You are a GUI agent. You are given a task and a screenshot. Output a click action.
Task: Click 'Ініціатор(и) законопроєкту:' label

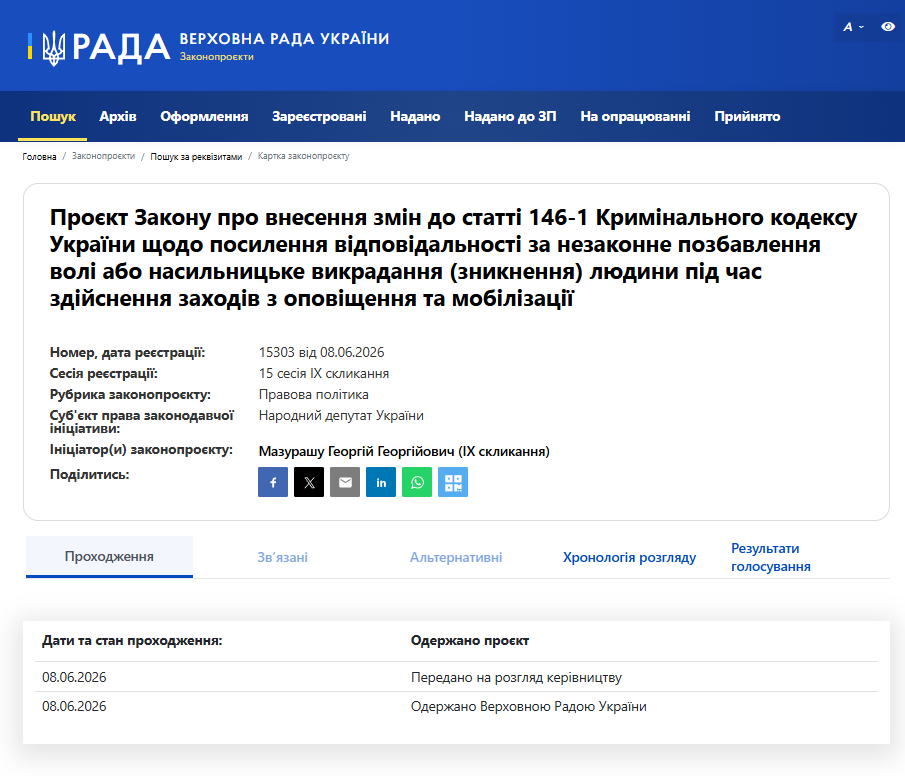point(141,450)
